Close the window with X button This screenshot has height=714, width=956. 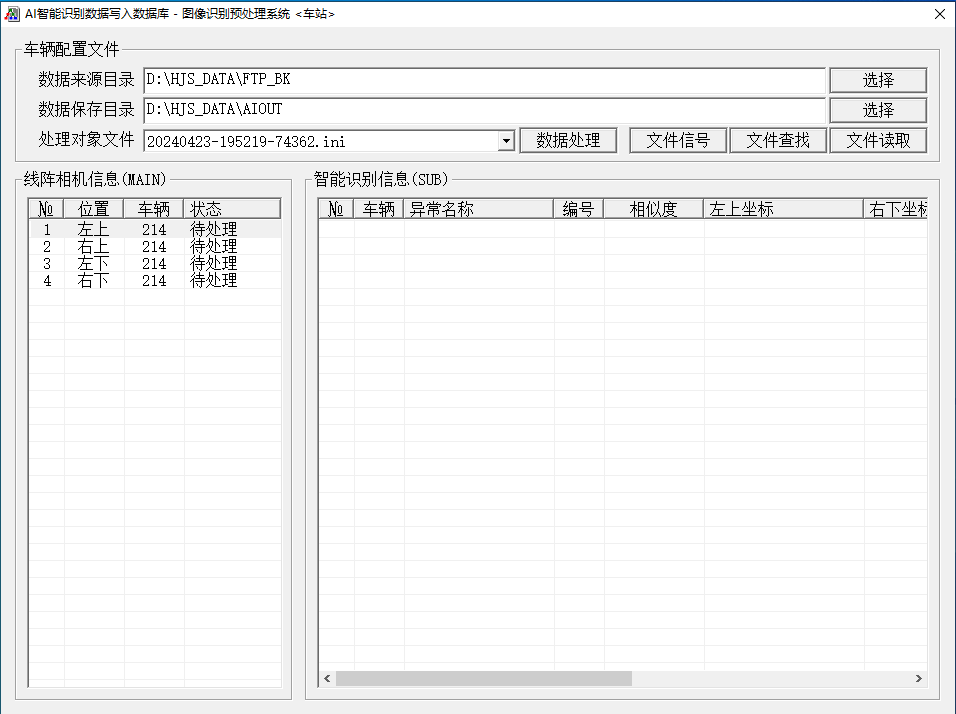[x=939, y=14]
